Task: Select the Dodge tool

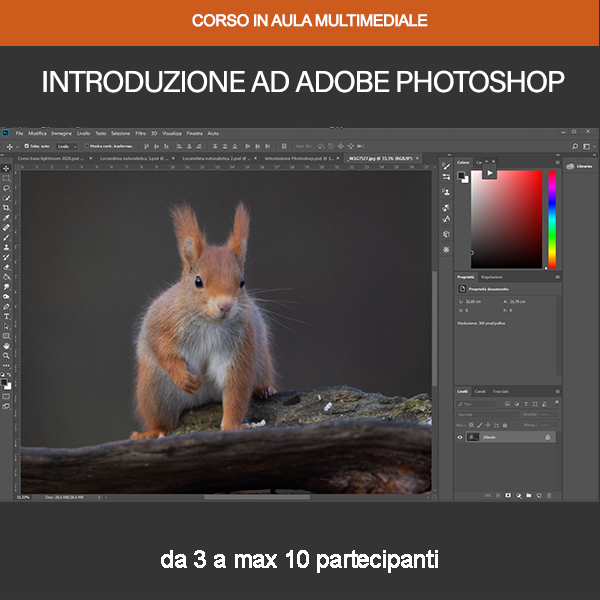Action: click(6, 297)
